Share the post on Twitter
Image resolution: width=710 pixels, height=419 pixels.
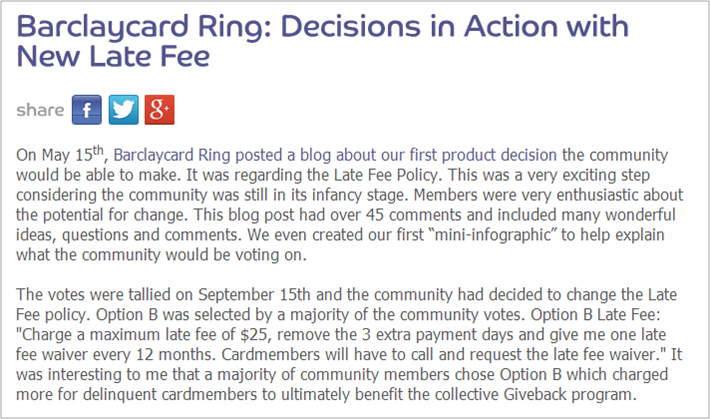tap(124, 110)
